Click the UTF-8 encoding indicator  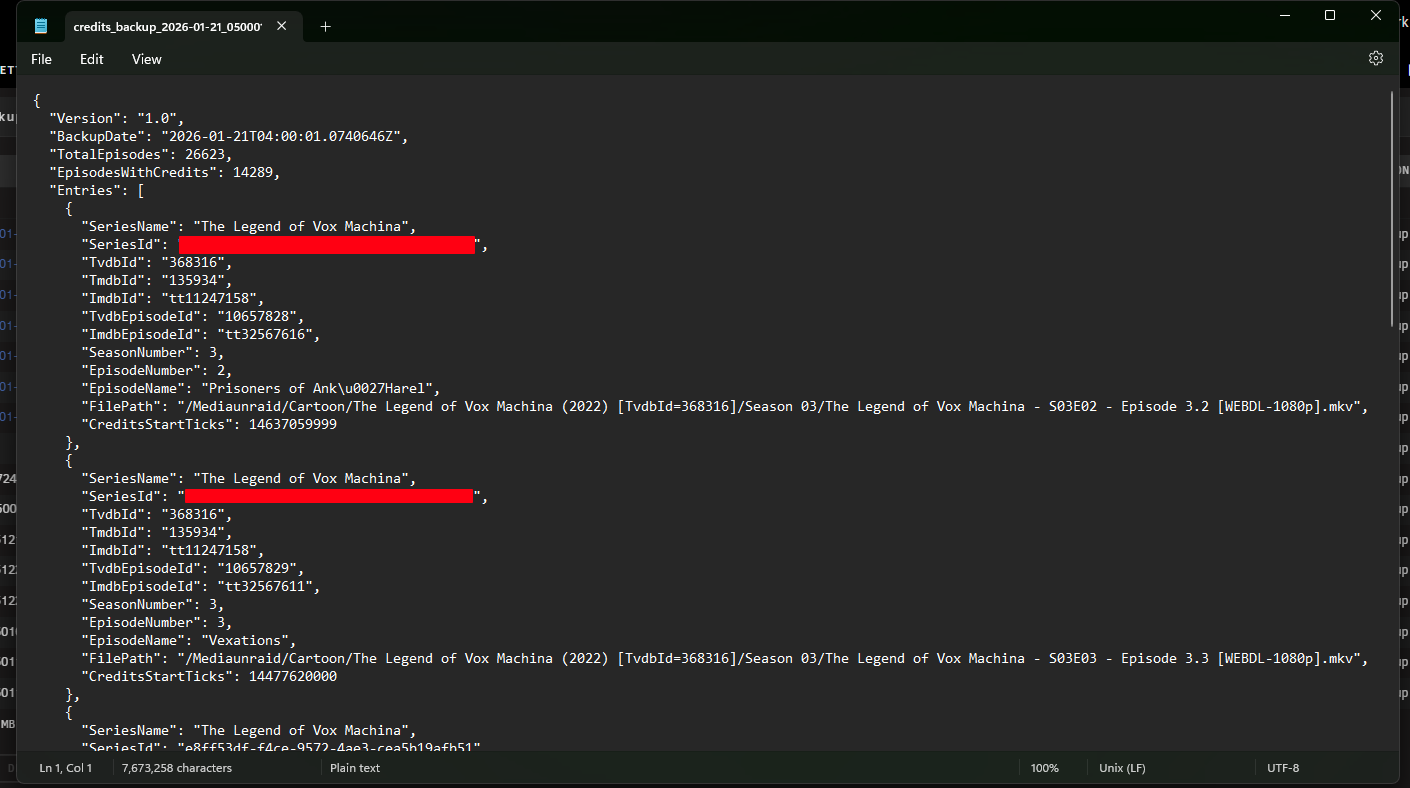1283,768
